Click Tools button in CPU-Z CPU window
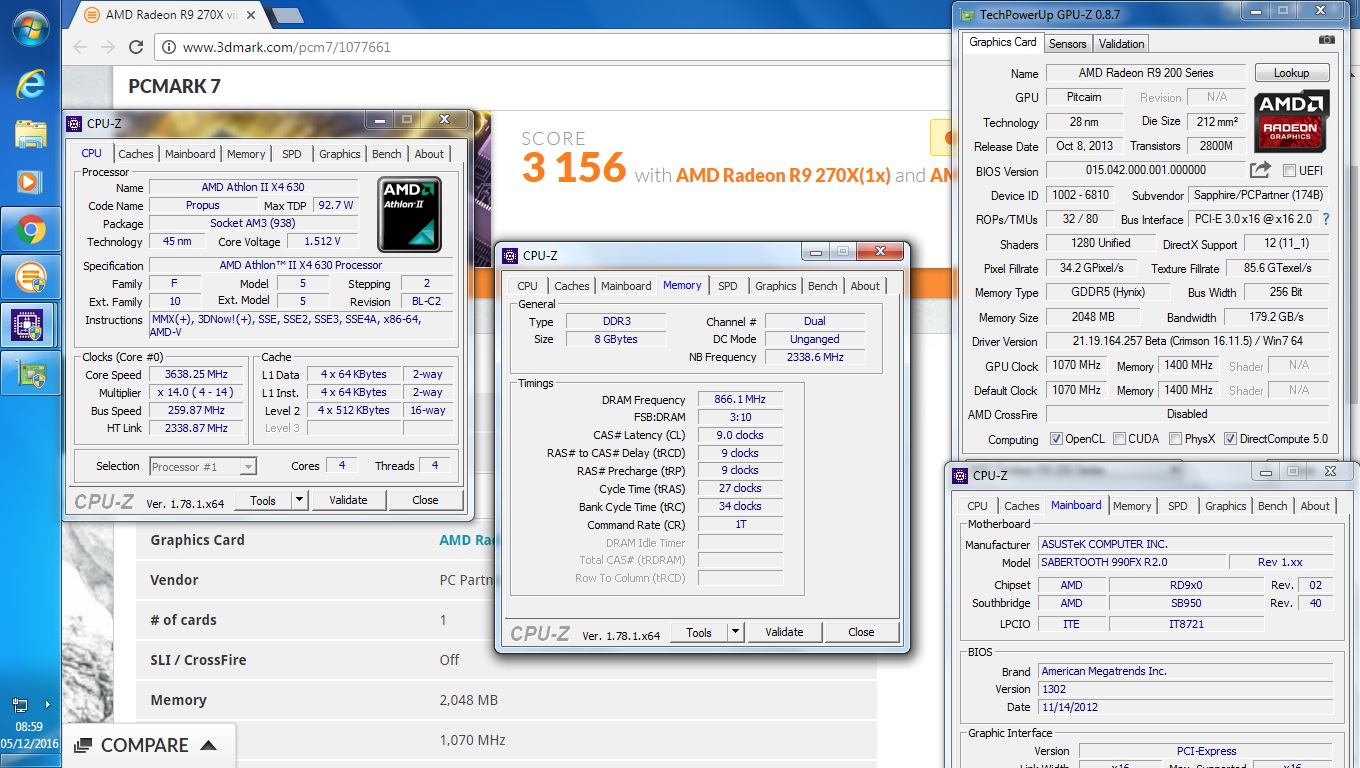The image size is (1360, 768). (263, 500)
